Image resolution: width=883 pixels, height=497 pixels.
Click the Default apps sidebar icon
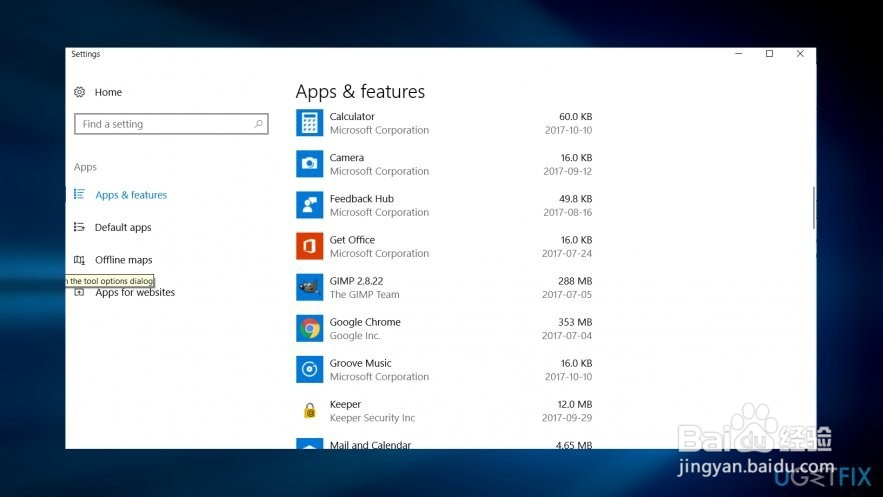tap(79, 227)
